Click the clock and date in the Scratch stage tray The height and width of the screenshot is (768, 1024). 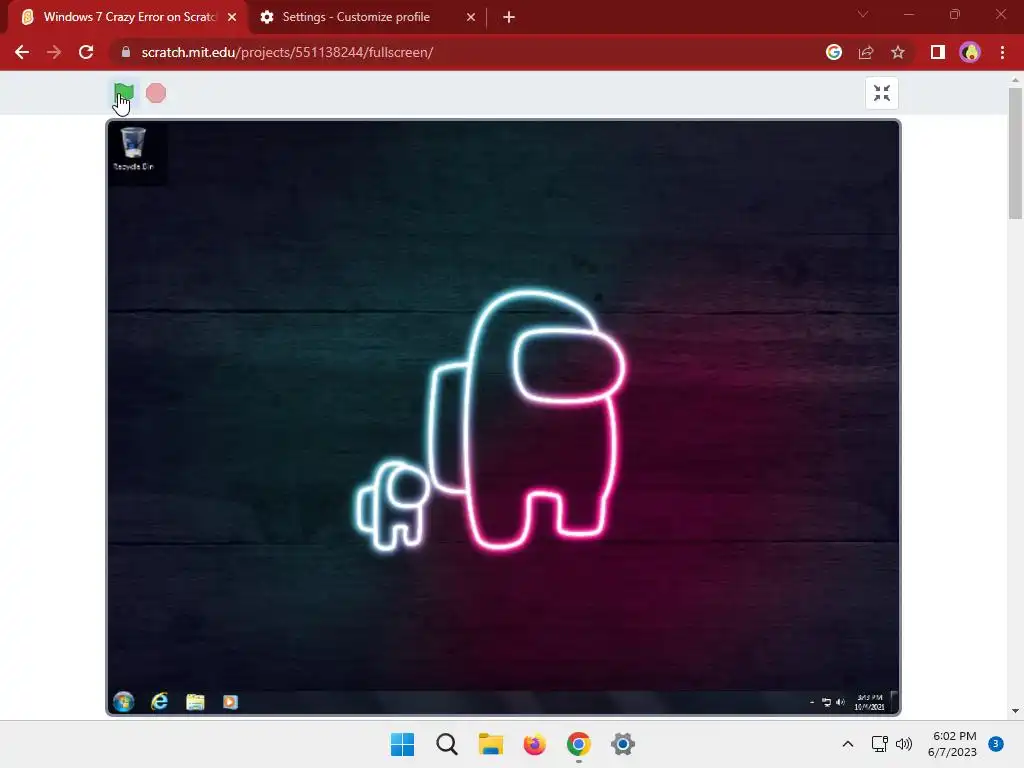(869, 702)
